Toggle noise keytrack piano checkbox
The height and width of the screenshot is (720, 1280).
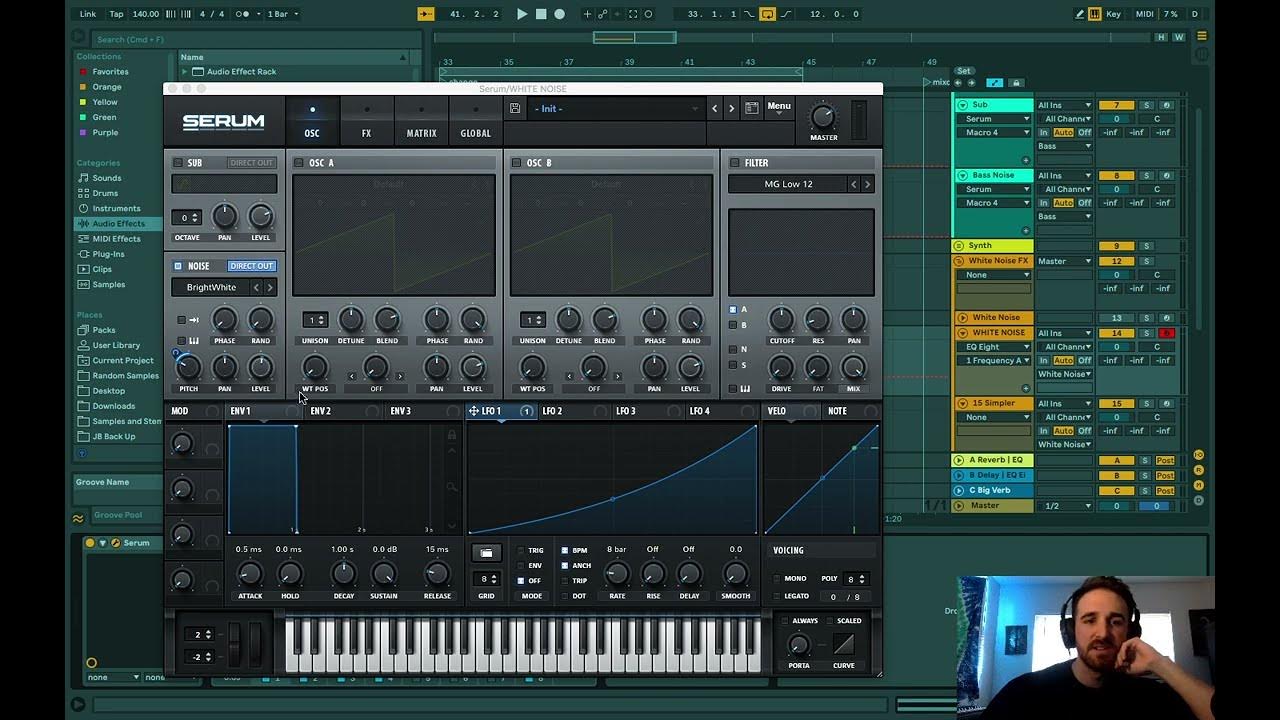181,341
